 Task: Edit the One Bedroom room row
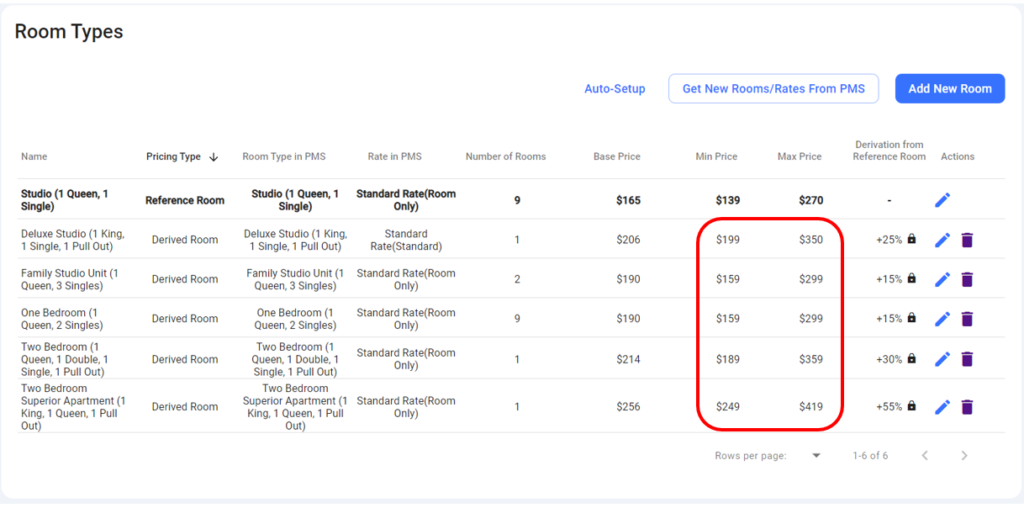point(942,319)
